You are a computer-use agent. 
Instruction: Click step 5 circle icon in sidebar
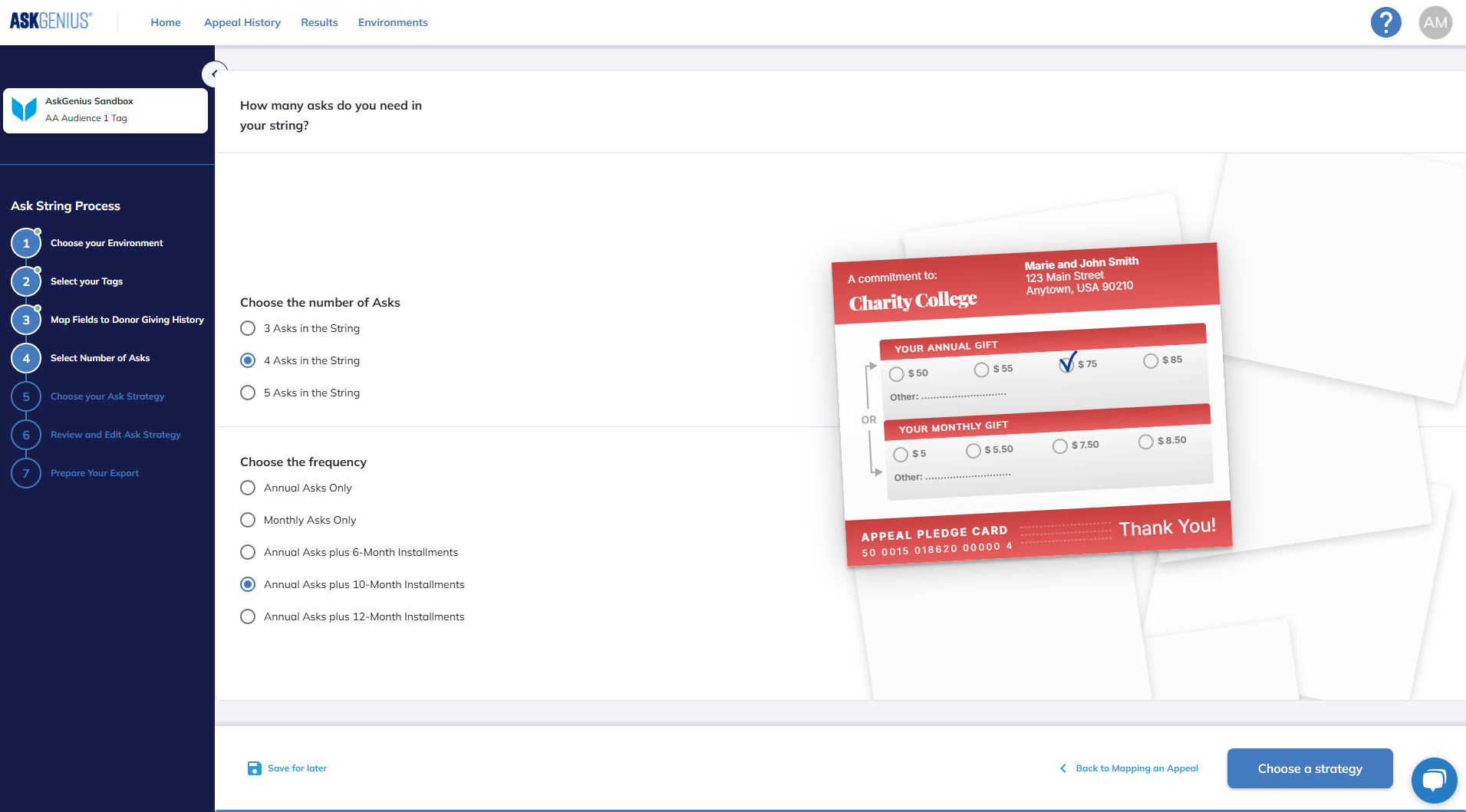coord(26,396)
